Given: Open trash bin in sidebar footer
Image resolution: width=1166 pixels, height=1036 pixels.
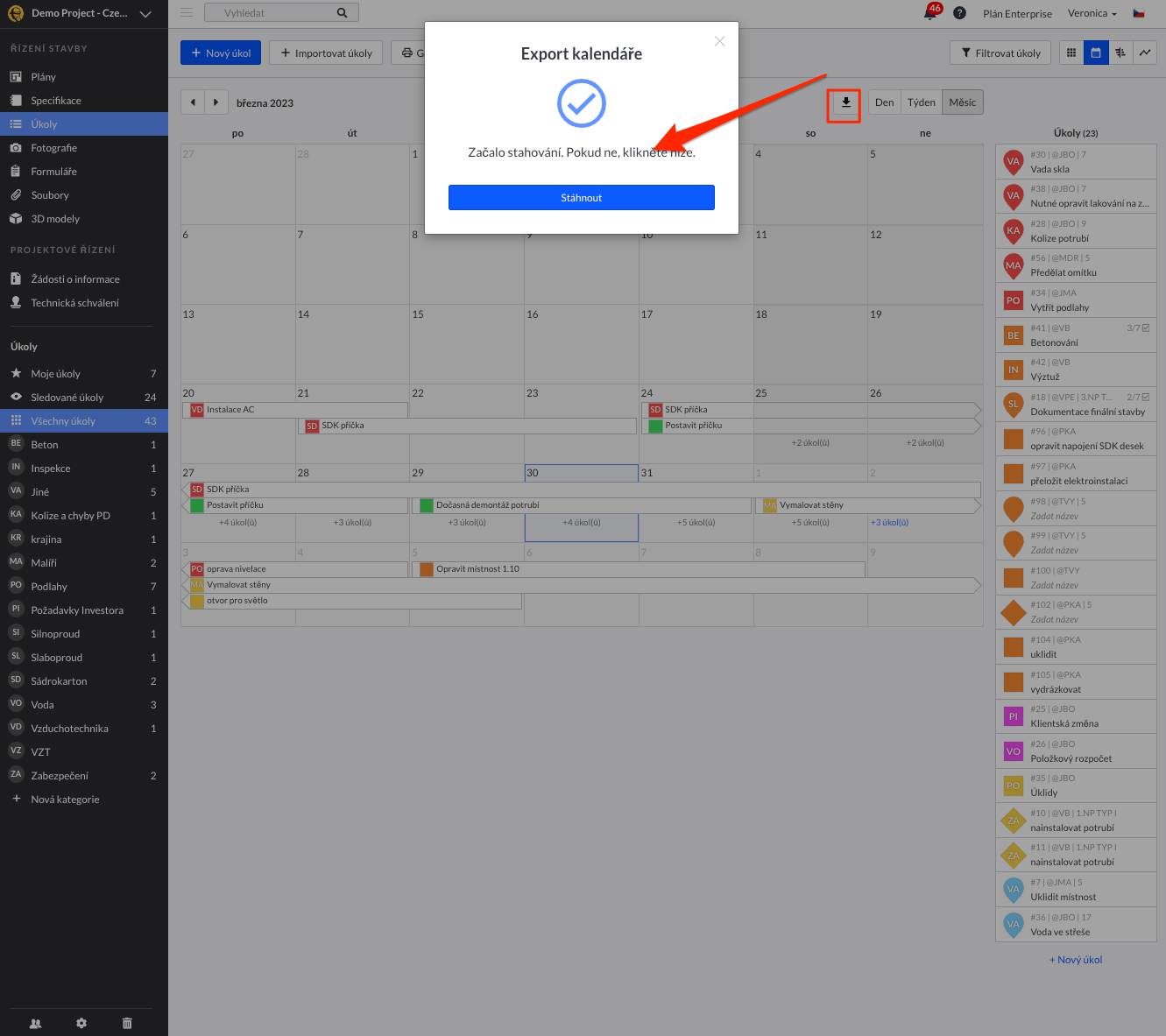Looking at the screenshot, I should [127, 1023].
